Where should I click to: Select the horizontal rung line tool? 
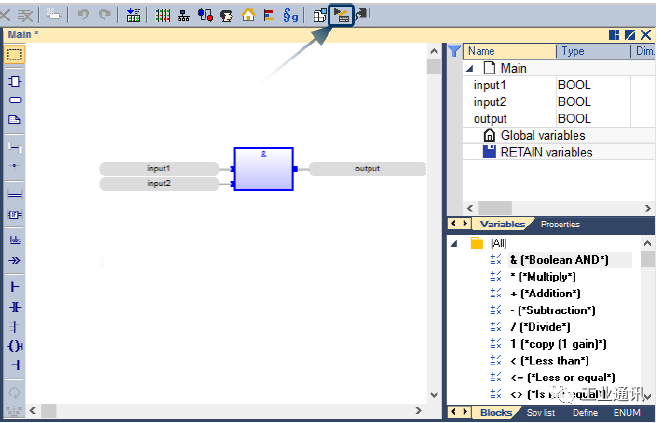14,195
